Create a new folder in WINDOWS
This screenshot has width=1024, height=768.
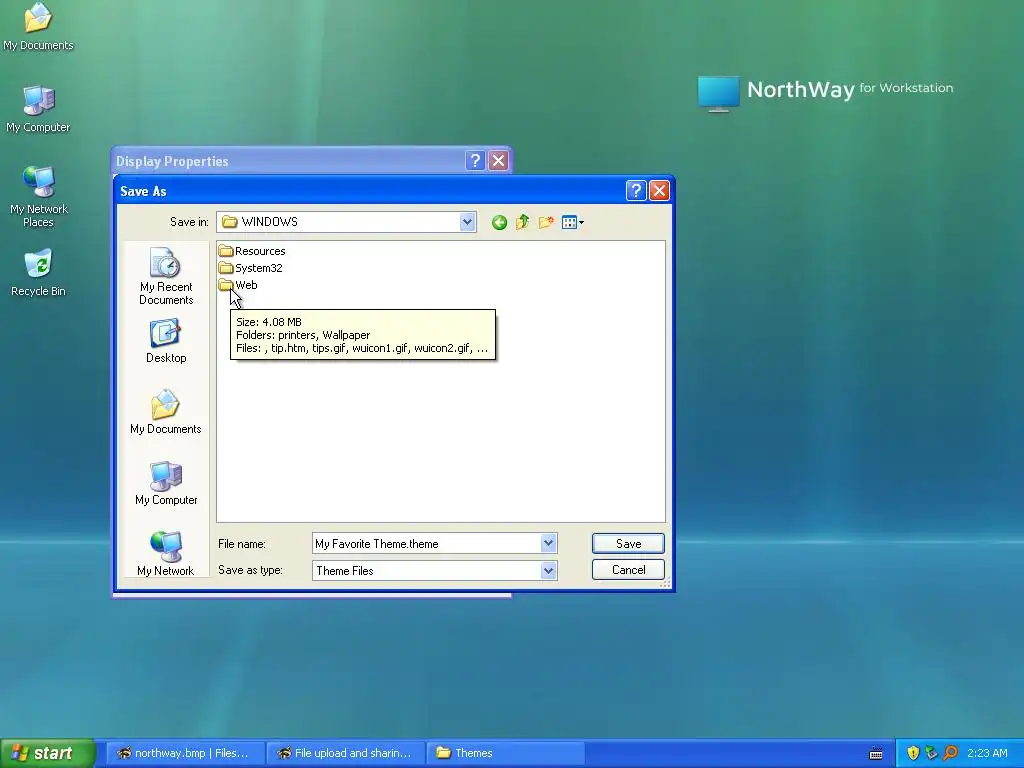(546, 223)
